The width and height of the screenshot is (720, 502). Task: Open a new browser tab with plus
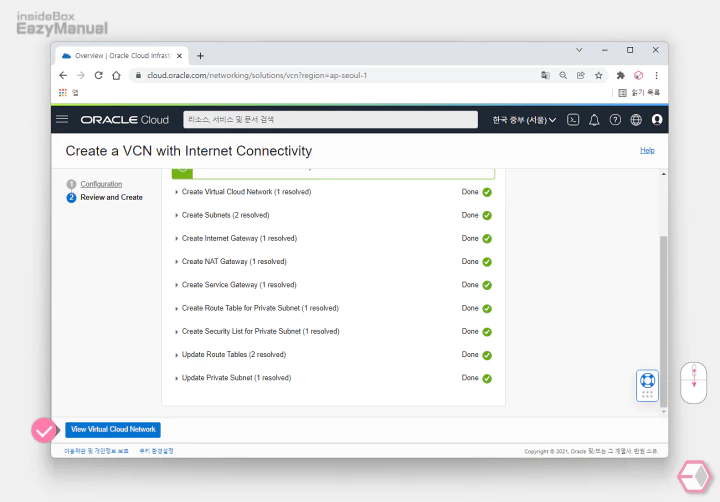(x=200, y=56)
